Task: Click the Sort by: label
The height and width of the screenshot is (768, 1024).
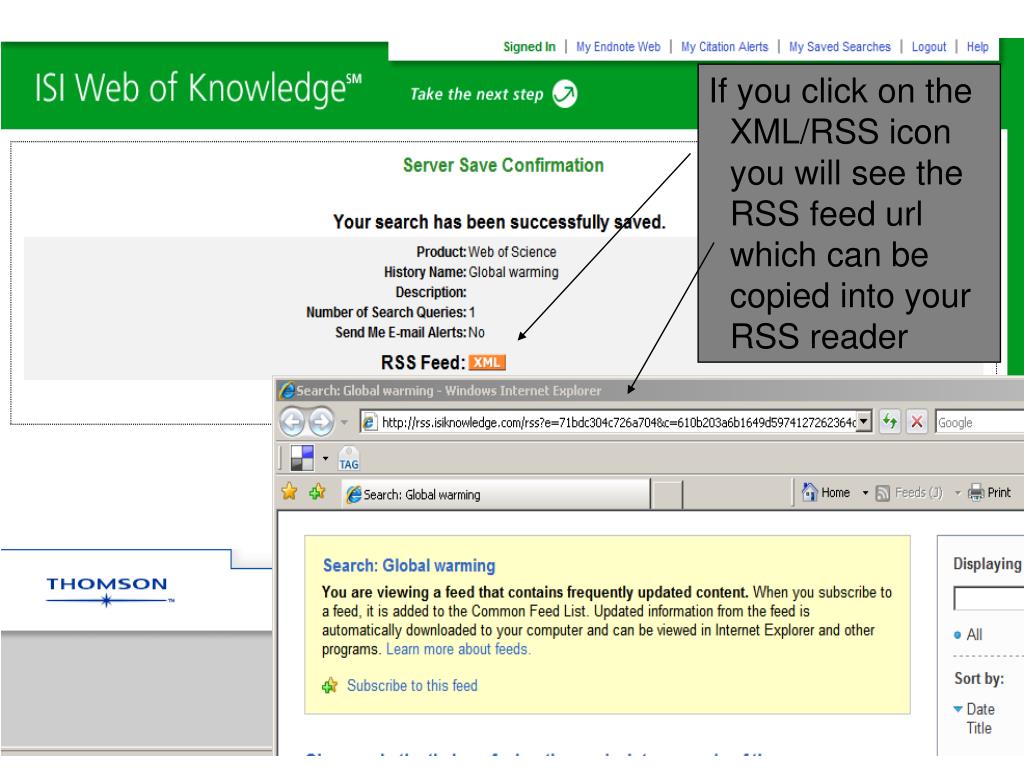Action: coord(979,679)
